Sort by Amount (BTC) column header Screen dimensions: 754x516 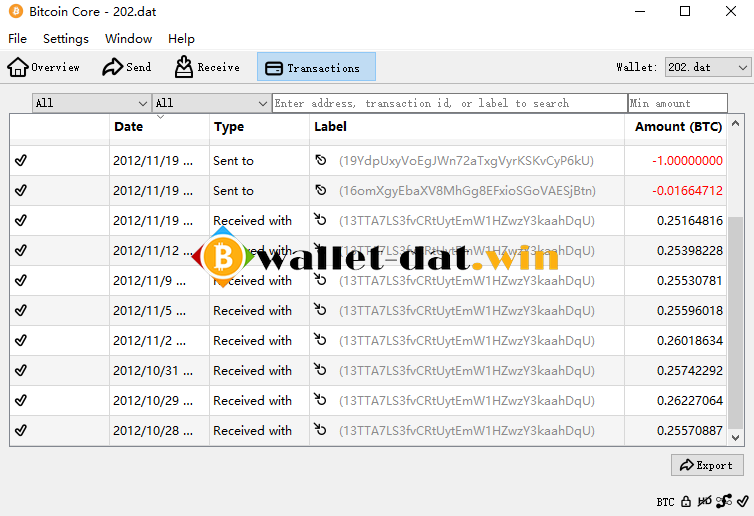(676, 126)
